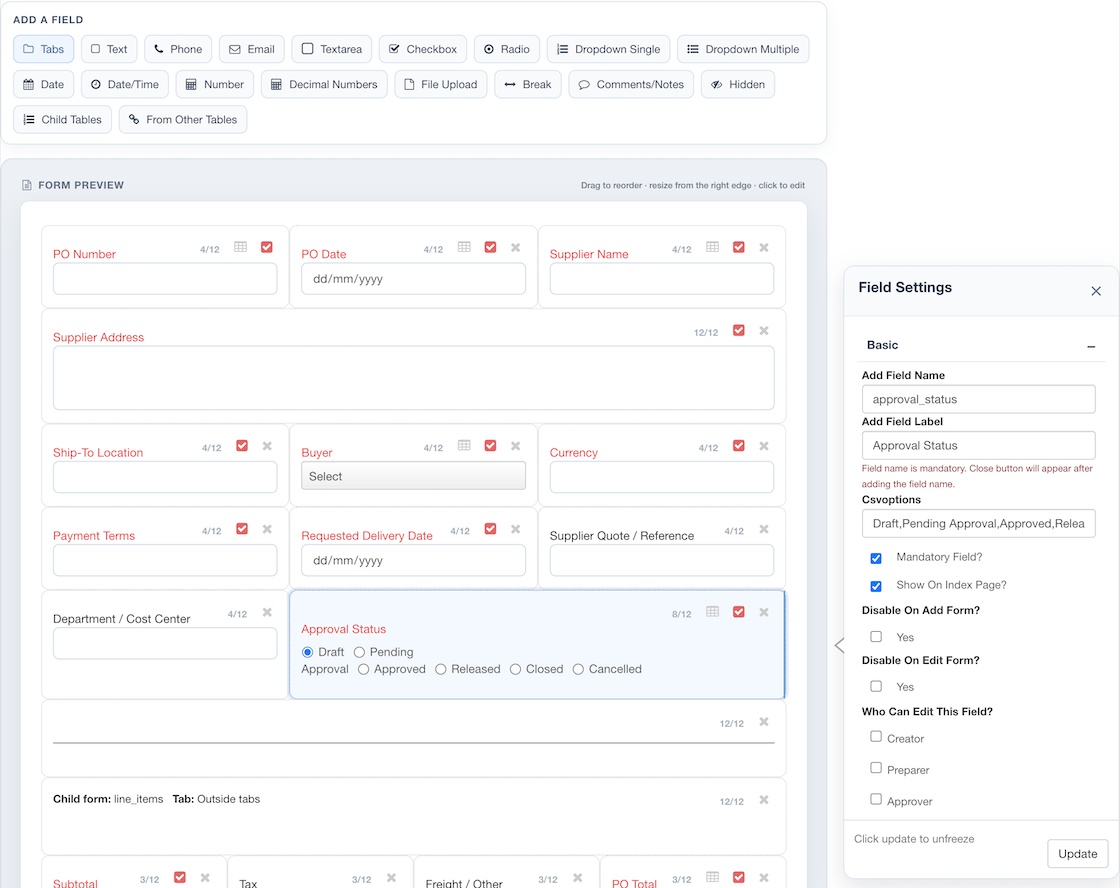The height and width of the screenshot is (888, 1120).
Task: Tick the Creator checkbox
Action: pos(876,737)
